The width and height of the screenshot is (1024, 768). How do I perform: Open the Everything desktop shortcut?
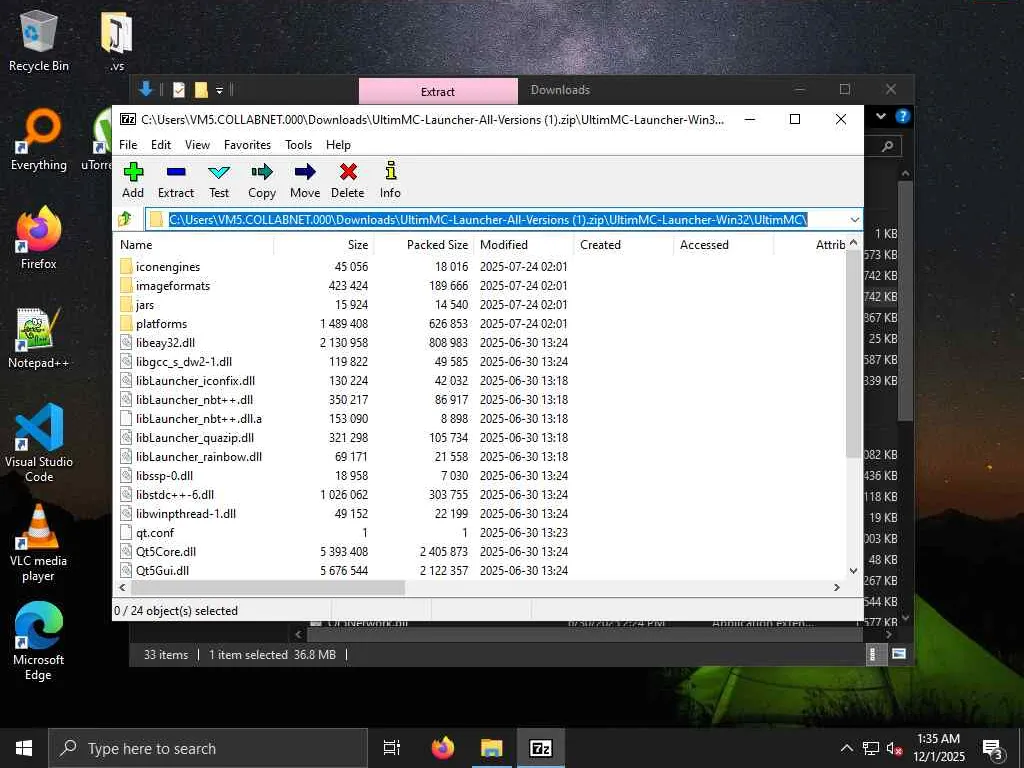tap(39, 140)
